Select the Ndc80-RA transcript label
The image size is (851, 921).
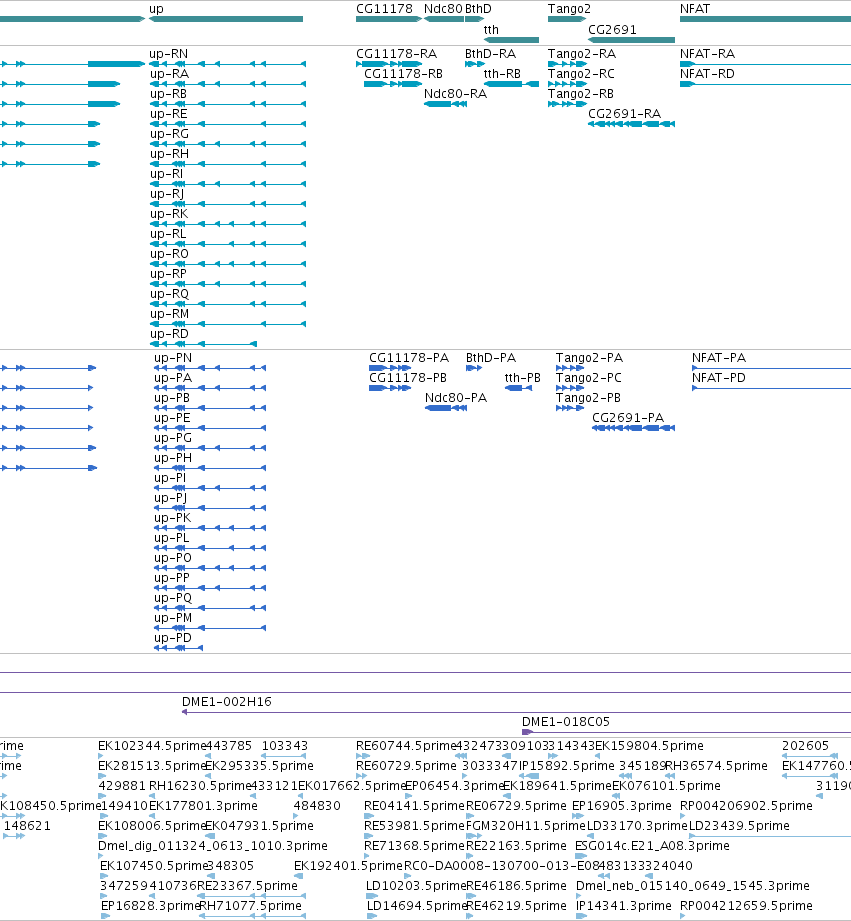tap(455, 93)
